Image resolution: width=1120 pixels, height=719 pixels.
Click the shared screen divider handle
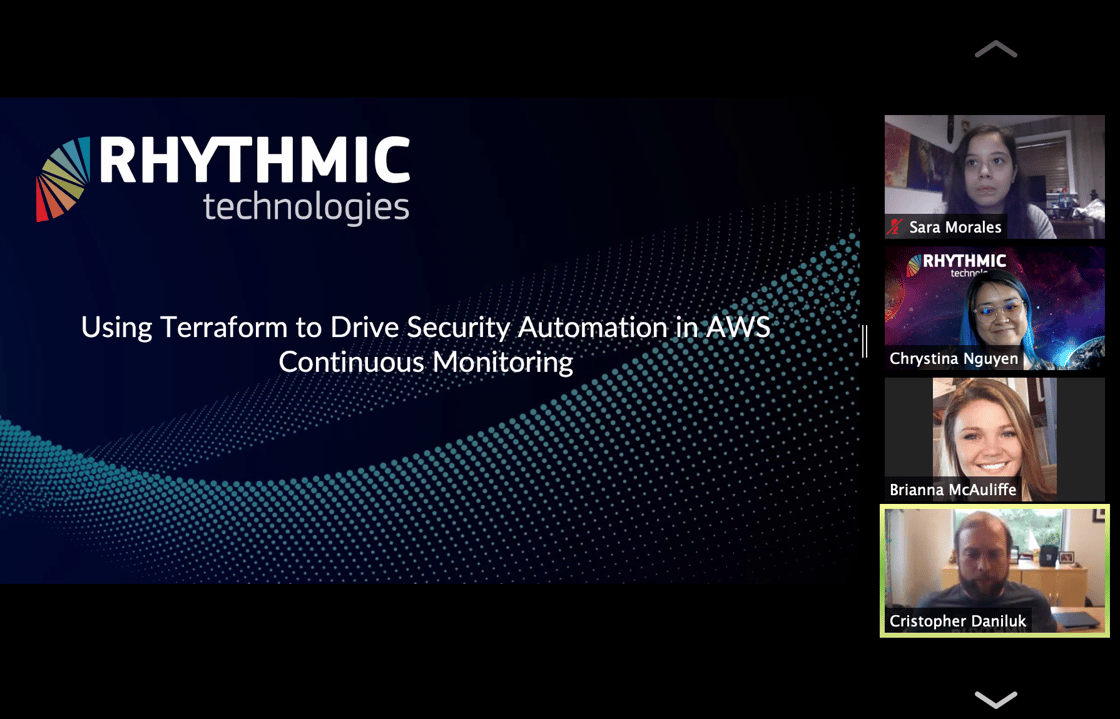864,341
